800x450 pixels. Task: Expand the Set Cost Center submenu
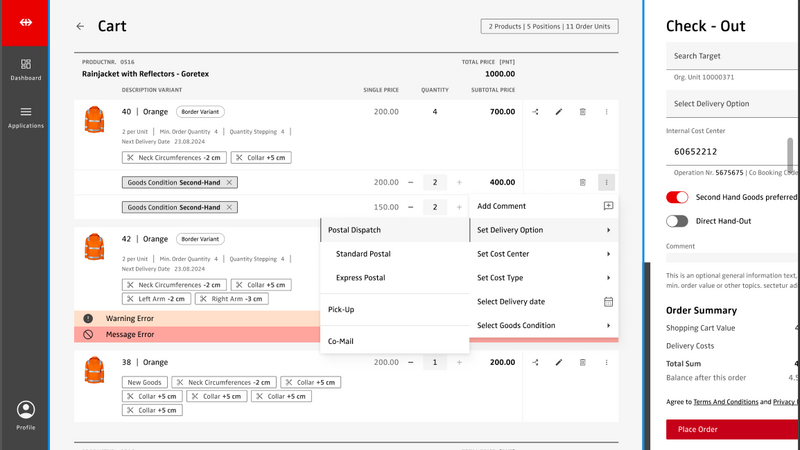(x=544, y=254)
